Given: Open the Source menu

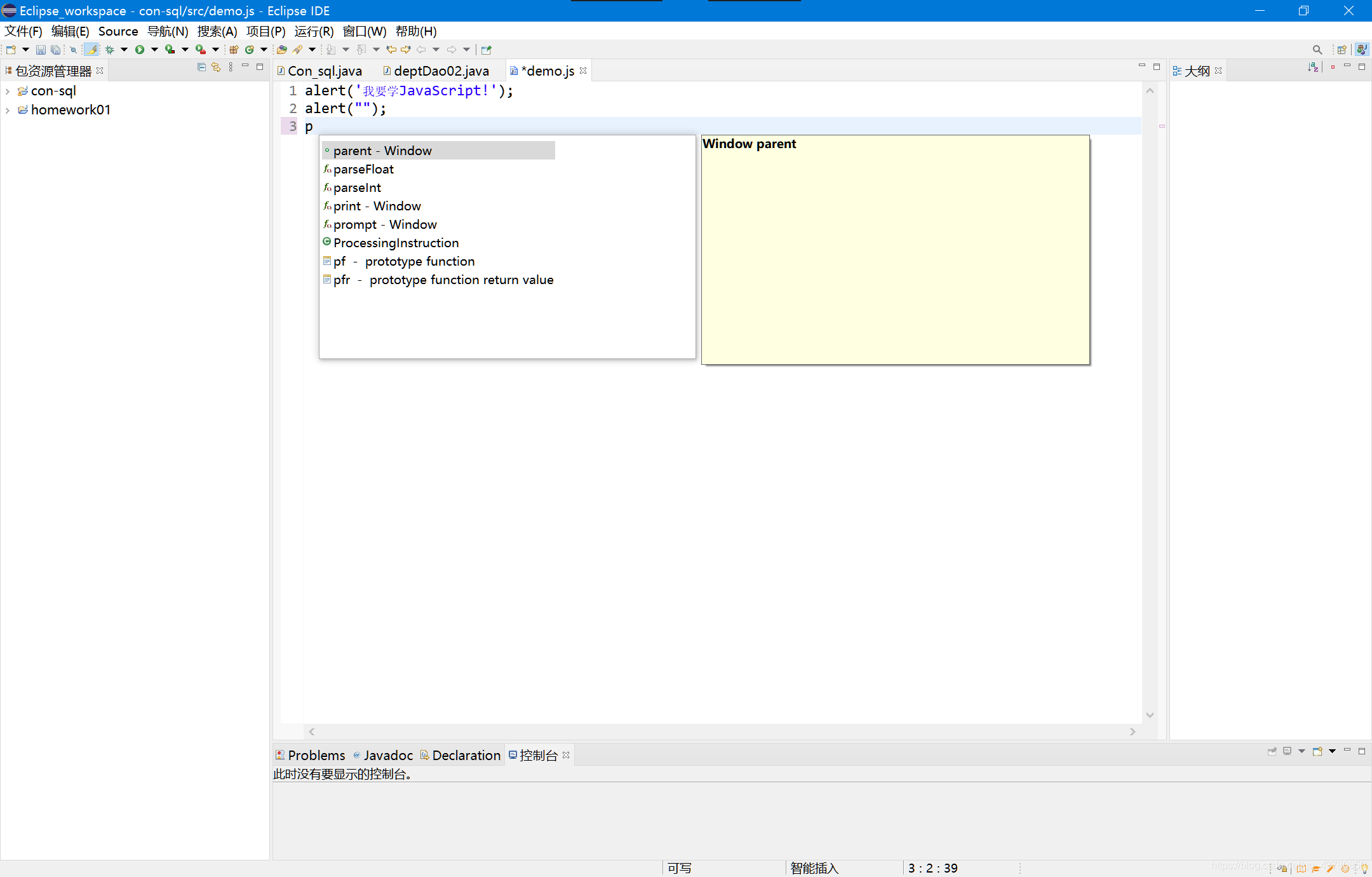Looking at the screenshot, I should coord(118,31).
